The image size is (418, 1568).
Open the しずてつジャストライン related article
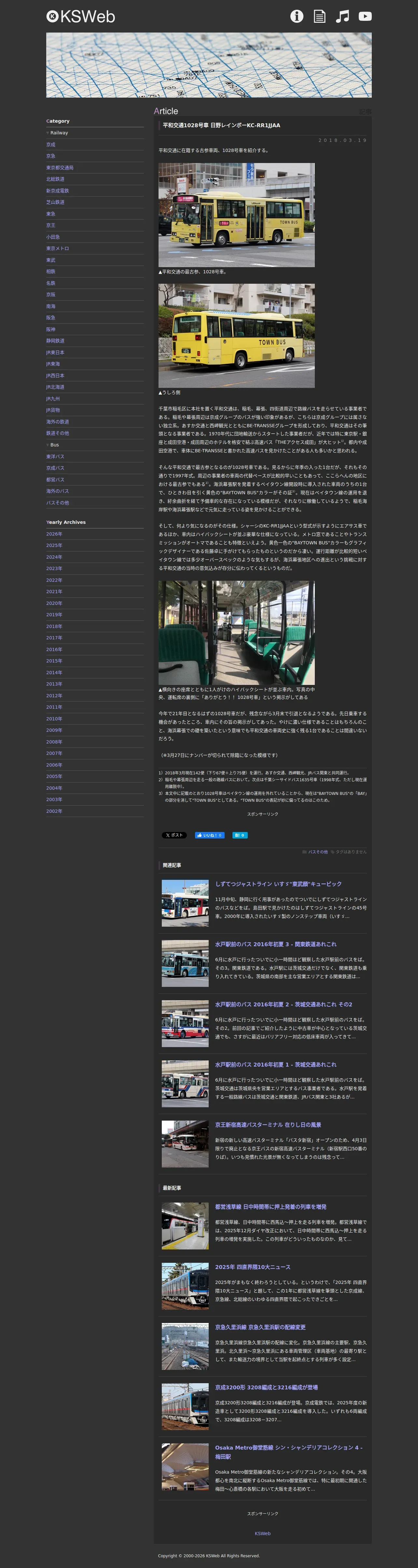click(x=278, y=884)
